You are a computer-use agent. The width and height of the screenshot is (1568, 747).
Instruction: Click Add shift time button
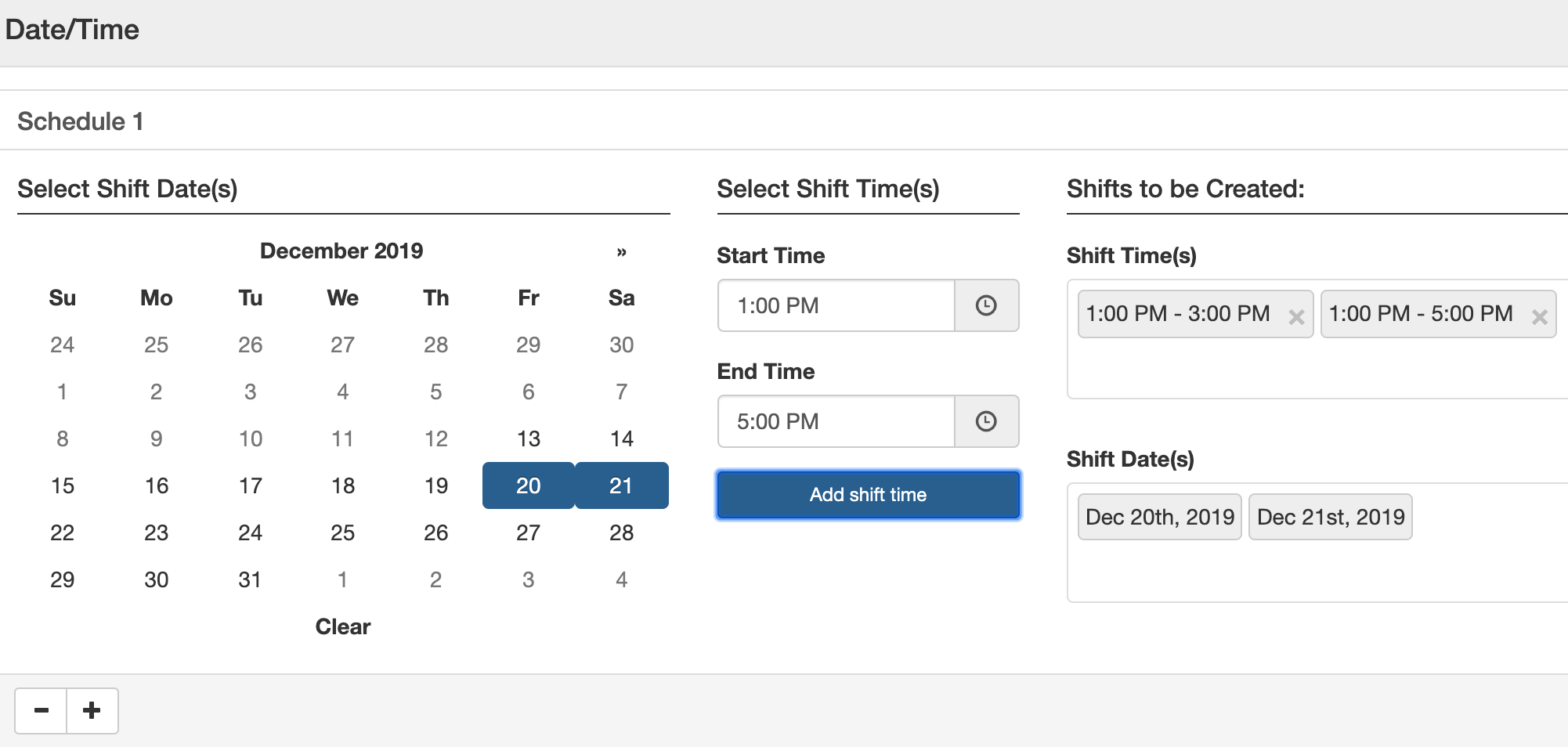868,495
